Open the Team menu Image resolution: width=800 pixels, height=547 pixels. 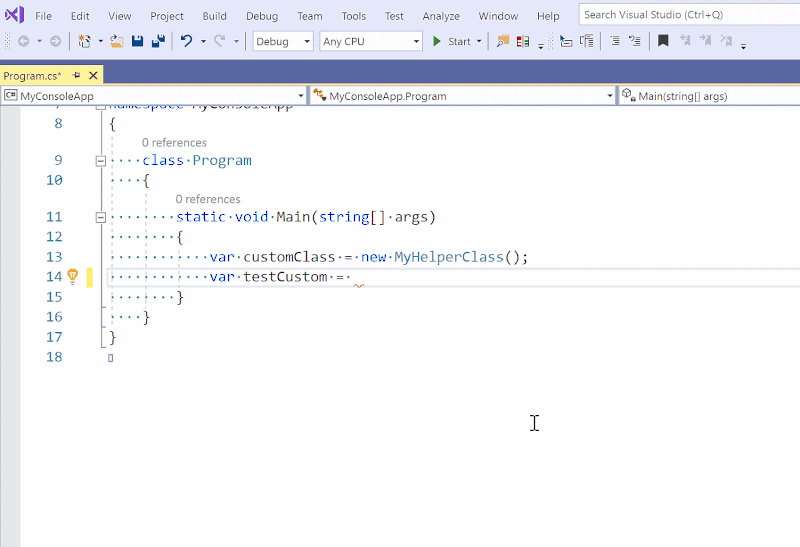pyautogui.click(x=310, y=16)
